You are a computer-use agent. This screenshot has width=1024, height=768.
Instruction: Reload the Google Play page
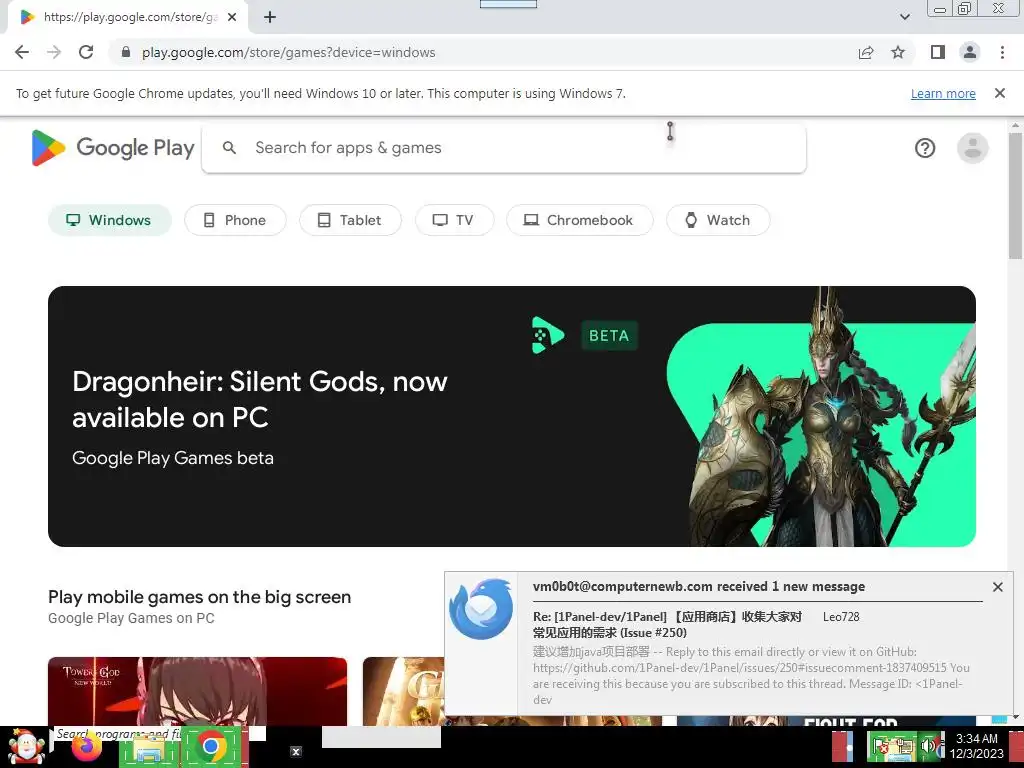coord(86,52)
